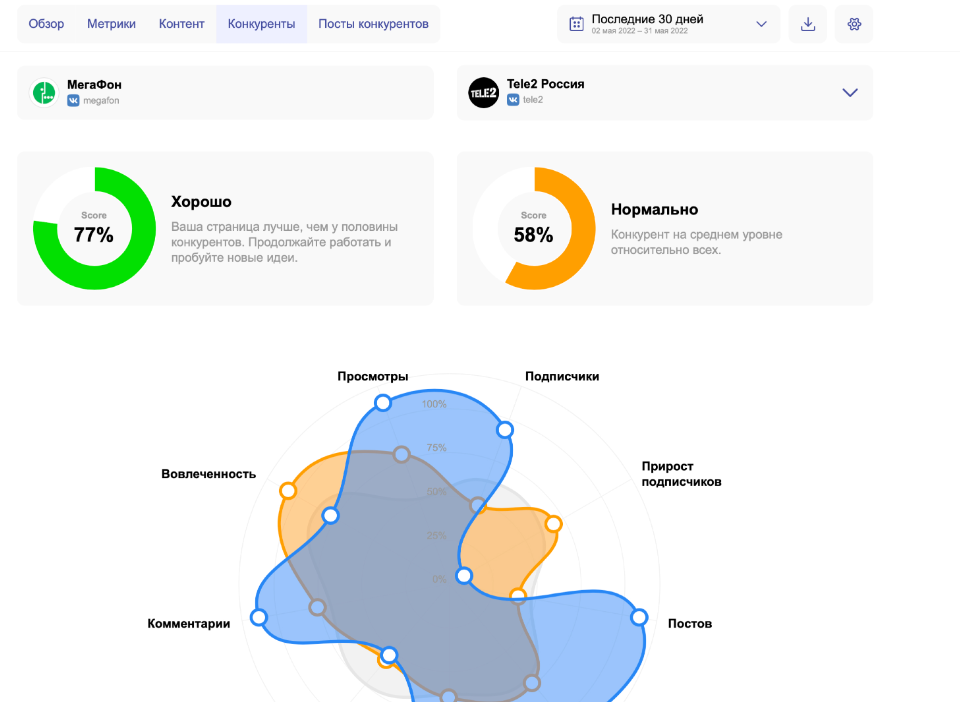This screenshot has width=960, height=702.
Task: Switch to the Метрики tab
Action: 111,24
